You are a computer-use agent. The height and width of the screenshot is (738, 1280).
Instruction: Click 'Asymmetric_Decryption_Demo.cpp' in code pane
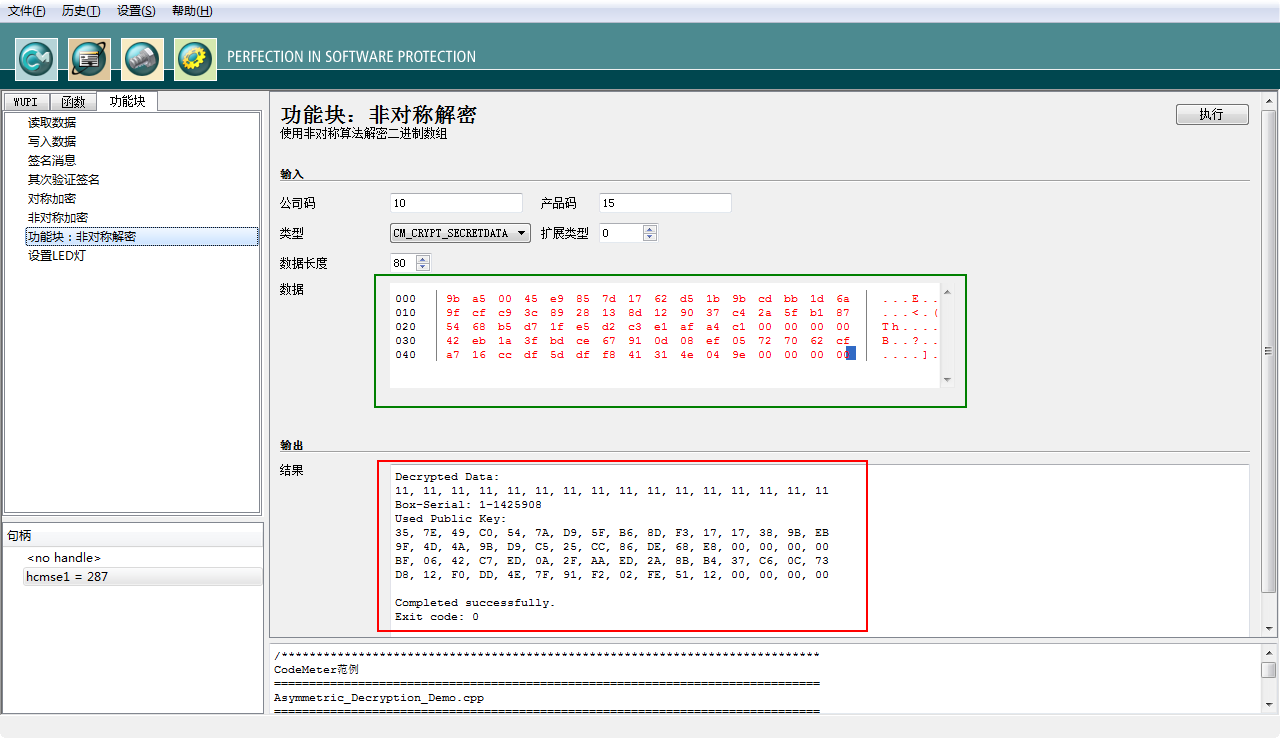click(x=379, y=698)
